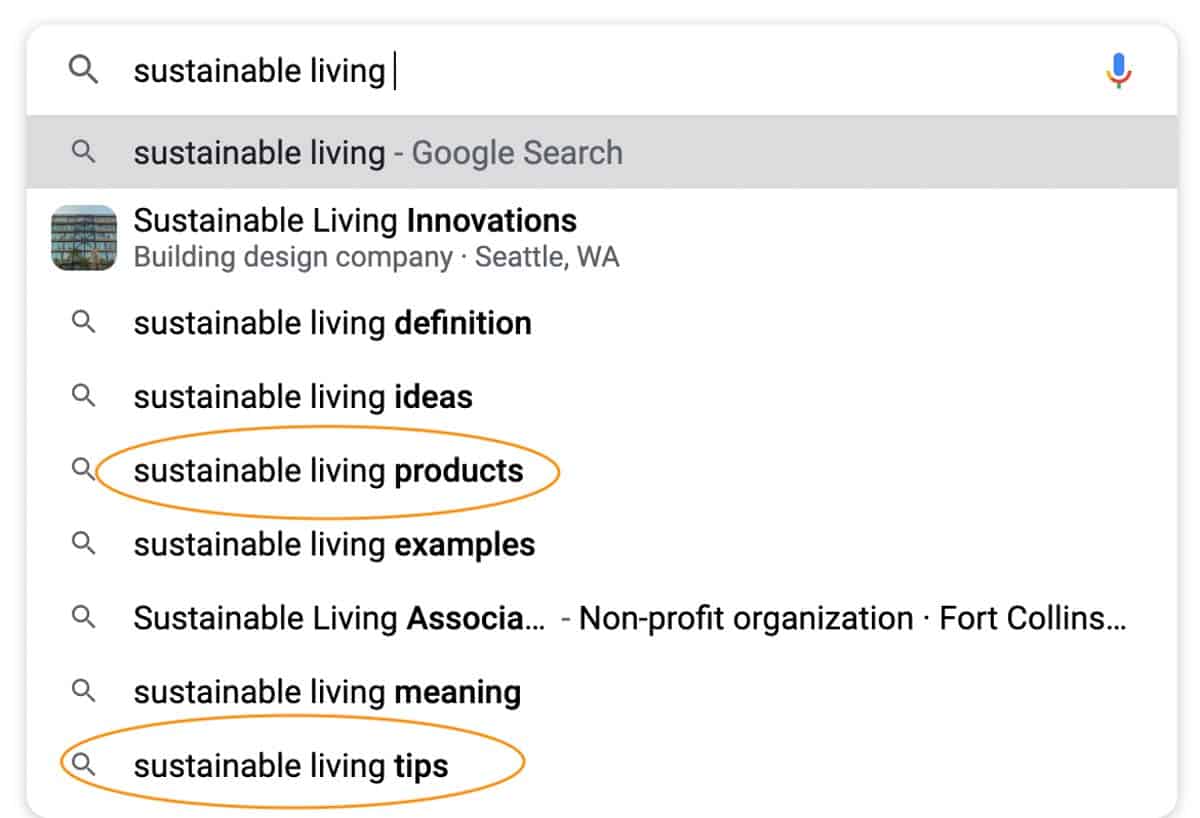Viewport: 1200px width, 818px height.
Task: Select the 'sustainable living - Google Search' suggestion
Action: pos(380,152)
